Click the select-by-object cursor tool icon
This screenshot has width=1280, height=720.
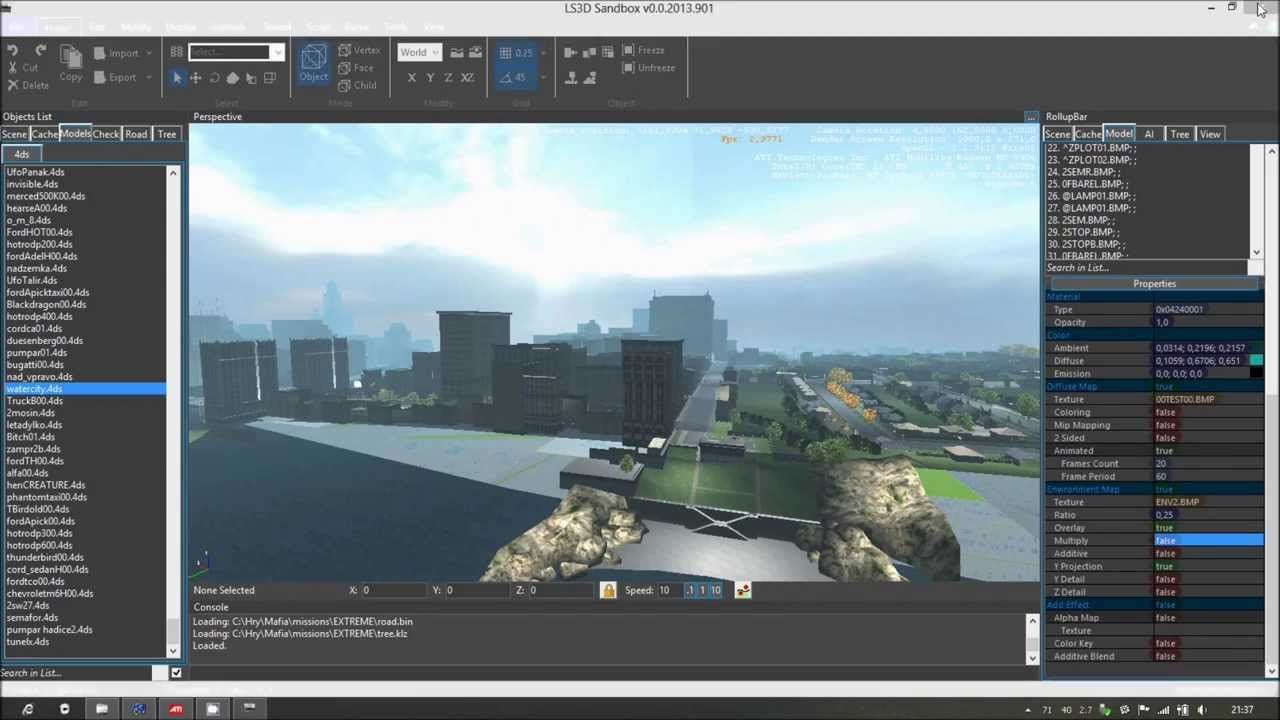pos(251,77)
